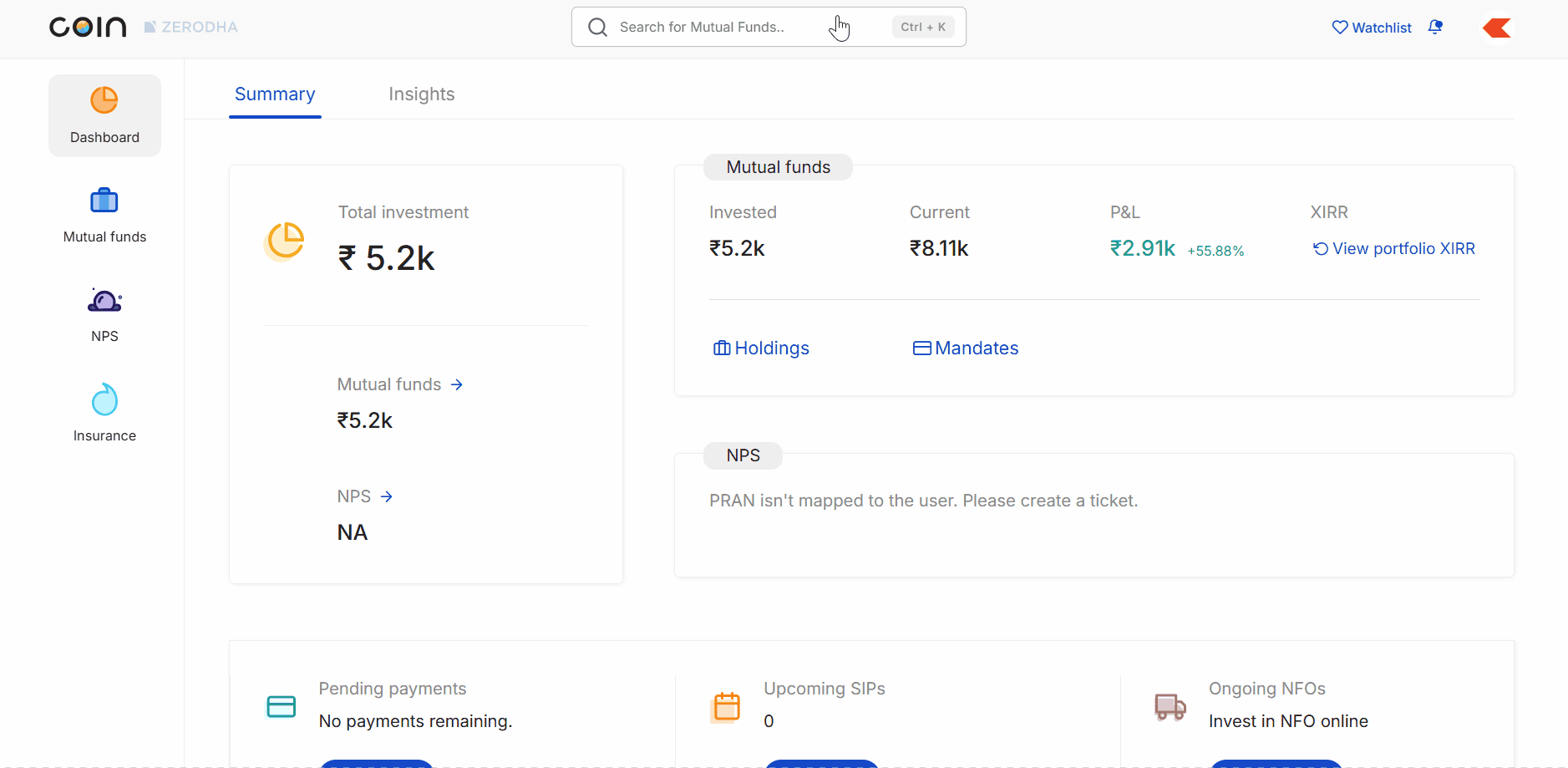
Task: Open the Dashboard sidebar icon
Action: [x=104, y=101]
